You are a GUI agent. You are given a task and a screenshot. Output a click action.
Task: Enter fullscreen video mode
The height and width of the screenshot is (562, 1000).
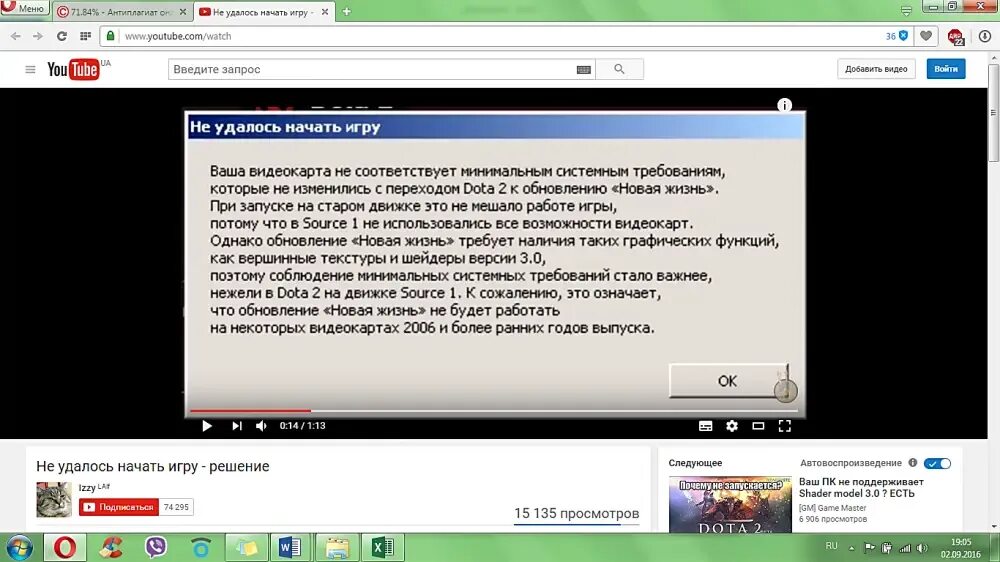point(784,425)
